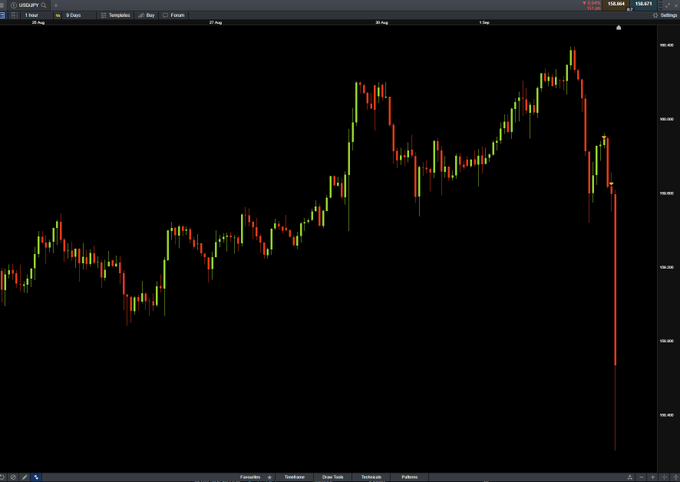Viewport: 680px width, 482px height.
Task: Open the Draw Tools tab
Action: coord(333,477)
